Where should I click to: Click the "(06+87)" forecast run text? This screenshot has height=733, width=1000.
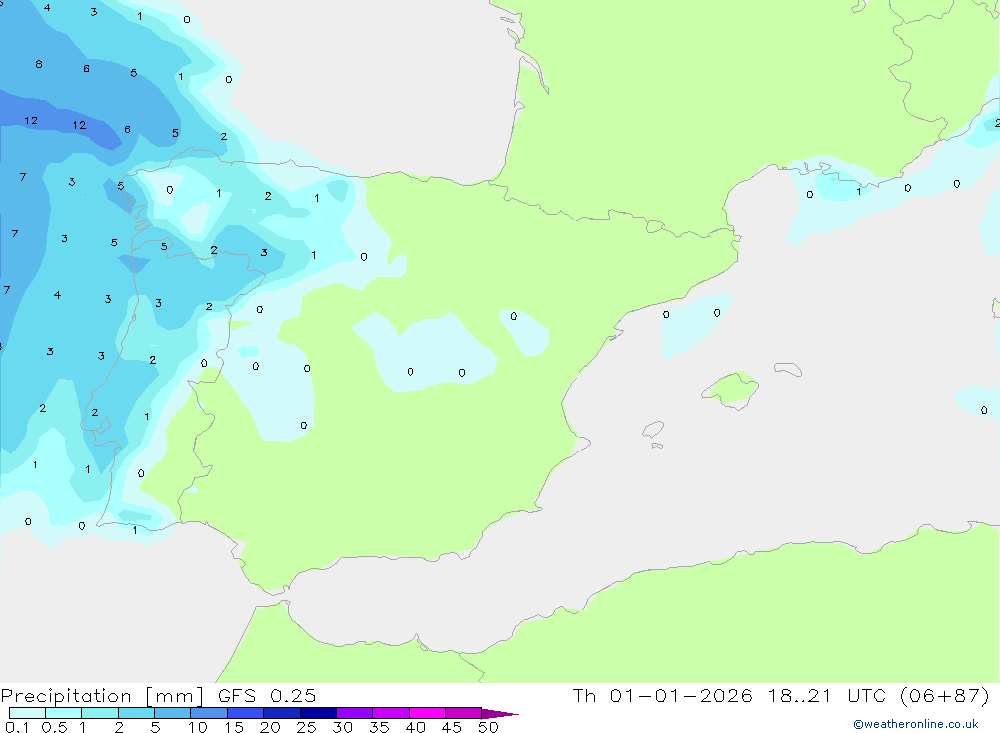[x=945, y=695]
